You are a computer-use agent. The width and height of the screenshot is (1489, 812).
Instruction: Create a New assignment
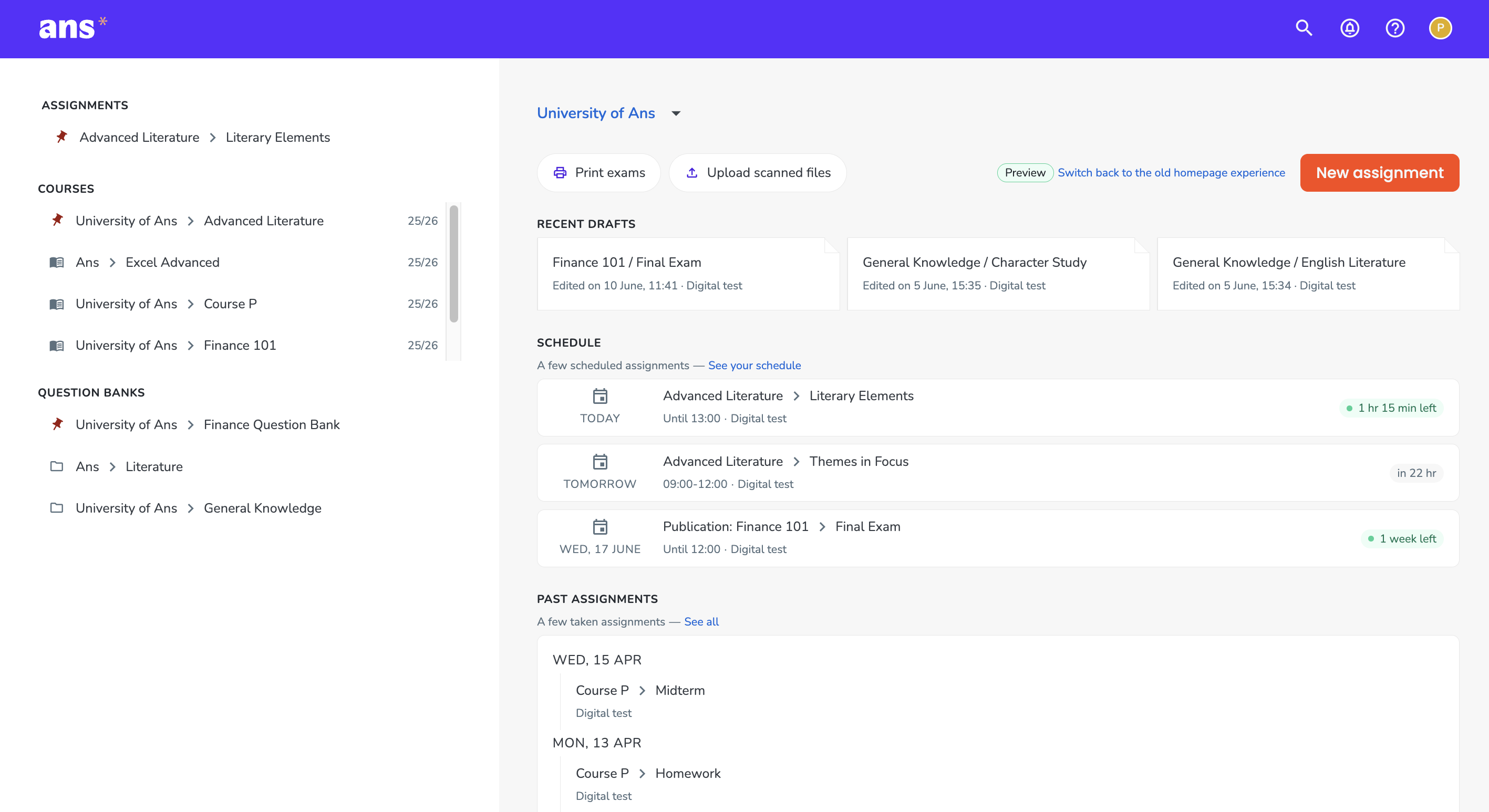pyautogui.click(x=1379, y=173)
